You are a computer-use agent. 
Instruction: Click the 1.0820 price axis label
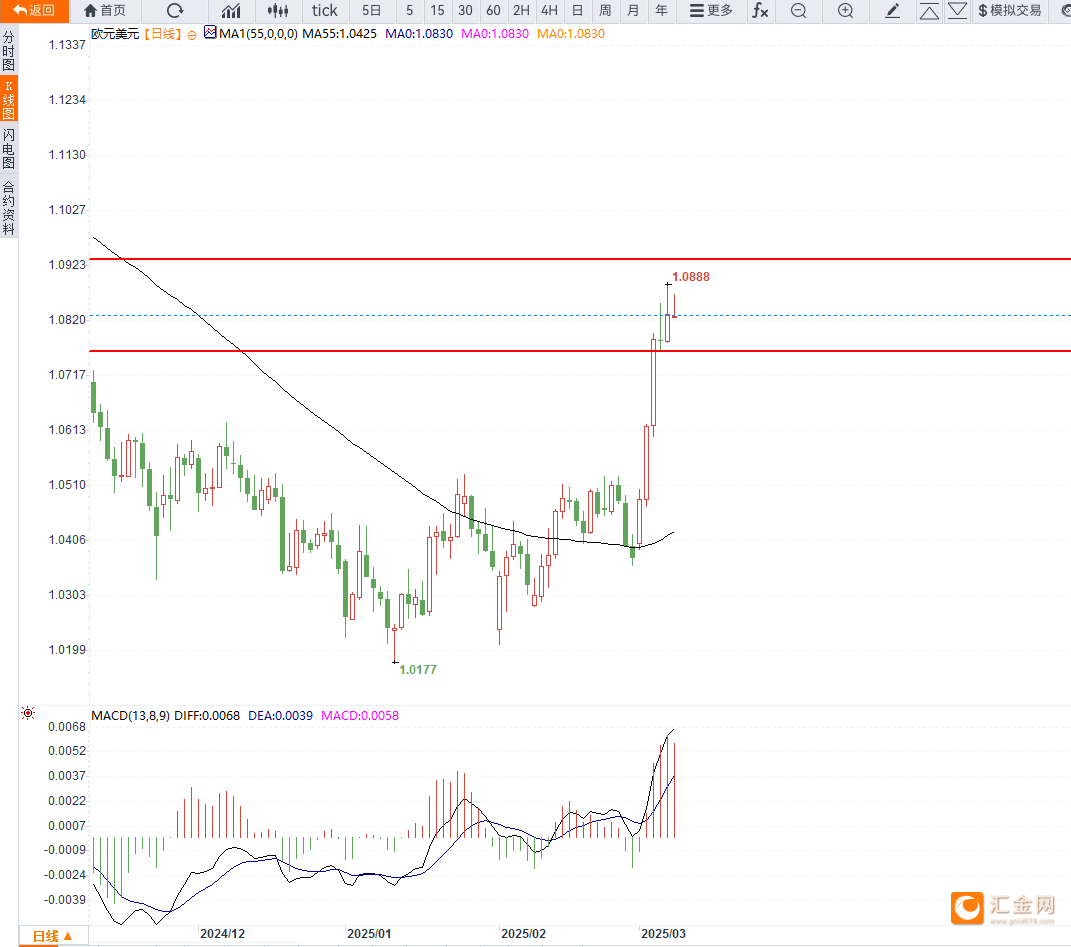67,320
